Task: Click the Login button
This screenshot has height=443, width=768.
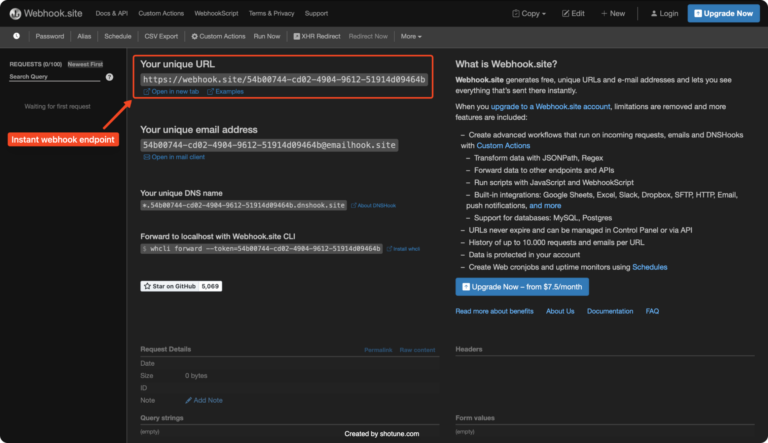Action: click(662, 13)
